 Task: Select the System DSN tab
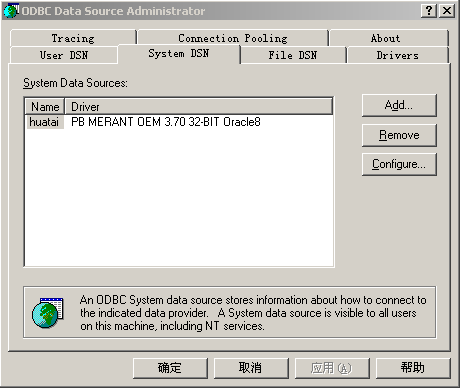[x=179, y=53]
